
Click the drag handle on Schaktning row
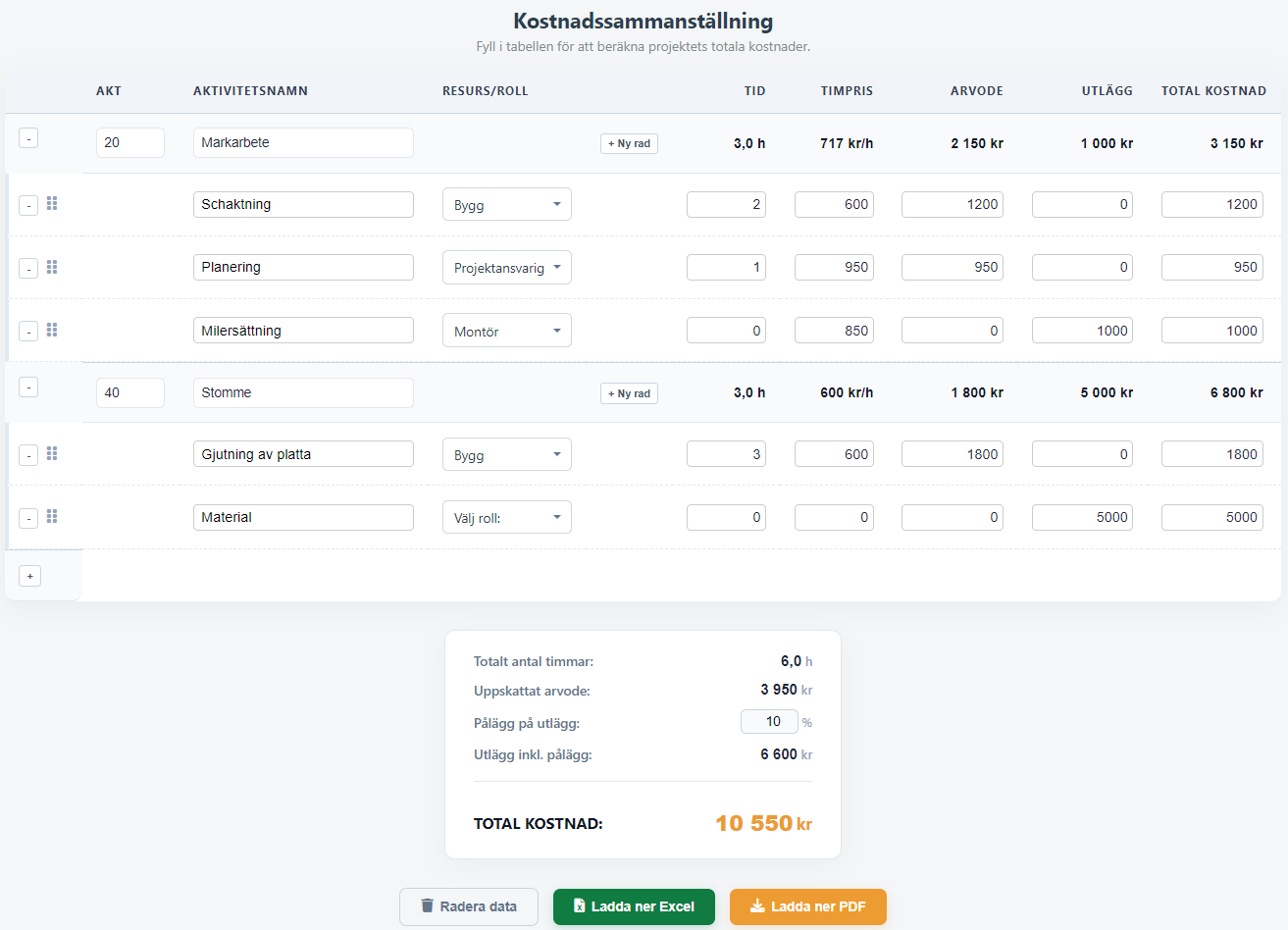[52, 204]
